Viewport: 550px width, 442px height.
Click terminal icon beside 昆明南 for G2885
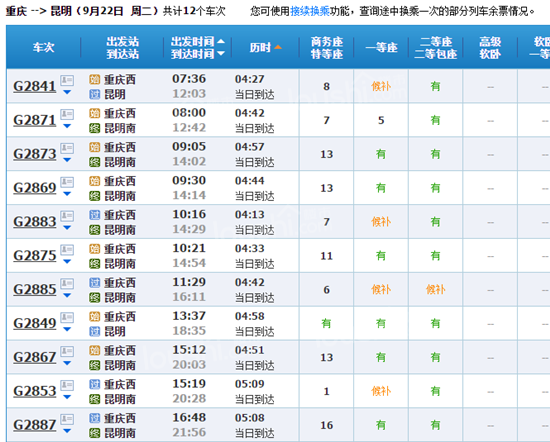(x=94, y=297)
